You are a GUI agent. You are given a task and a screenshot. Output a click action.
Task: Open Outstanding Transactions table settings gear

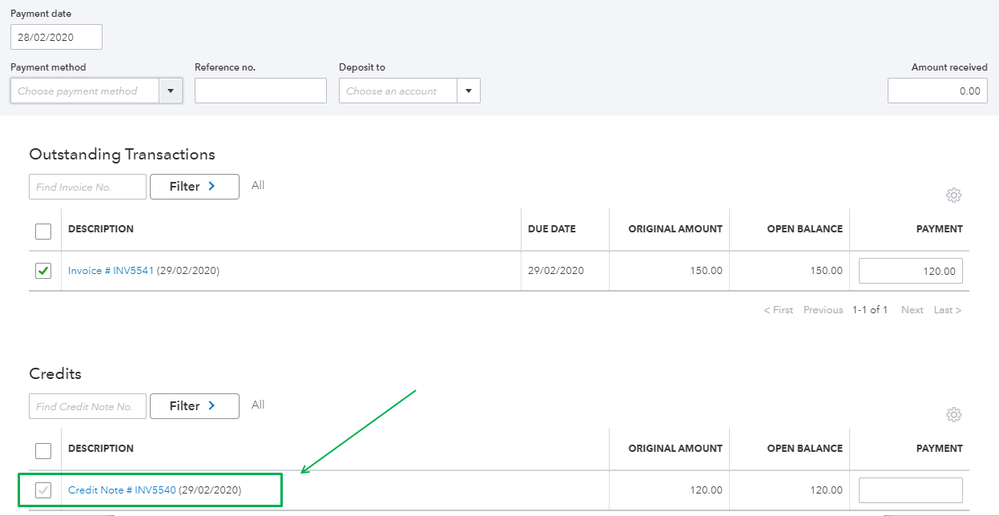point(953,195)
